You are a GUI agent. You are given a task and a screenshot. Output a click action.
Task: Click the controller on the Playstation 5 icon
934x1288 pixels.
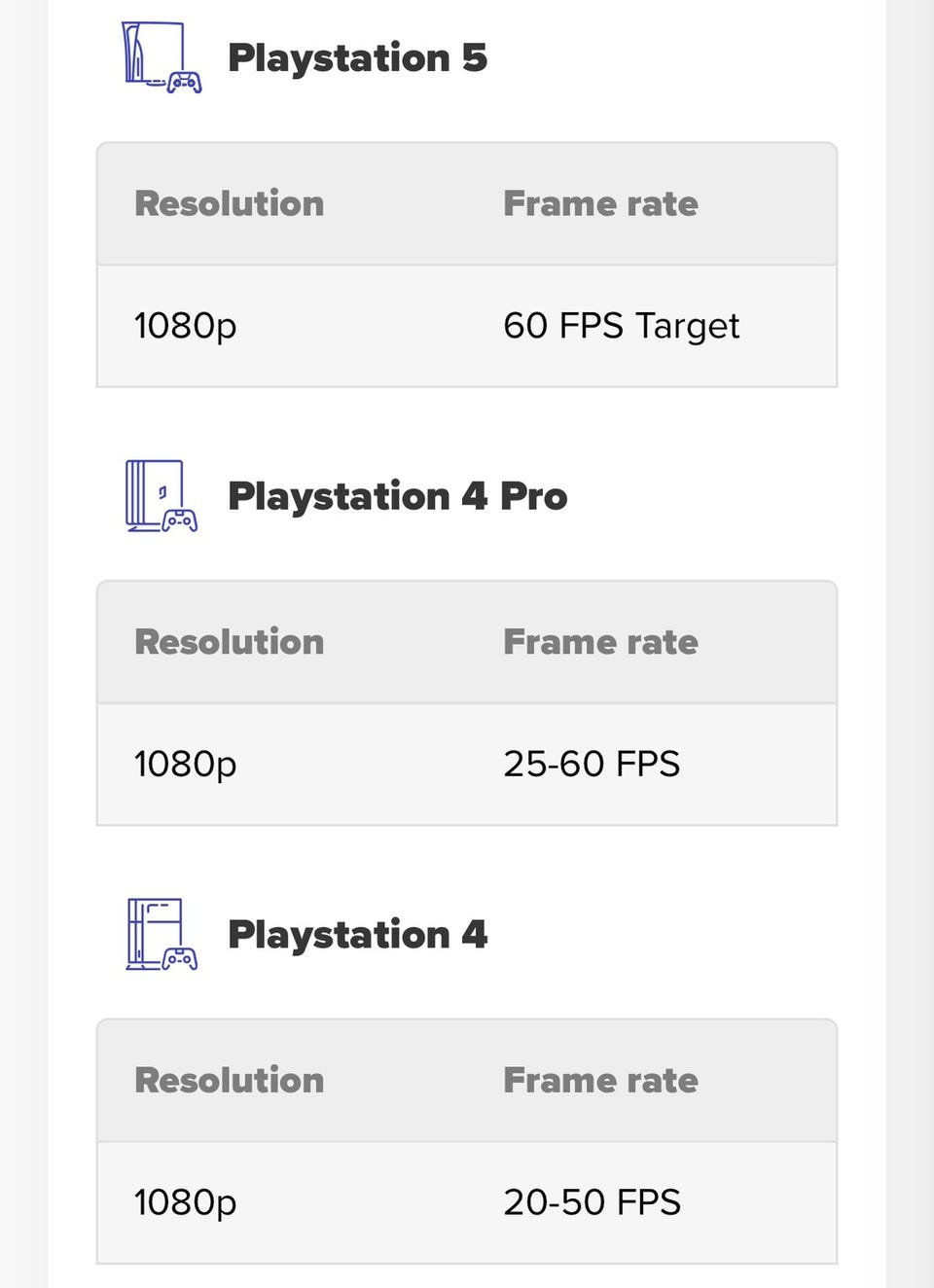(x=185, y=83)
